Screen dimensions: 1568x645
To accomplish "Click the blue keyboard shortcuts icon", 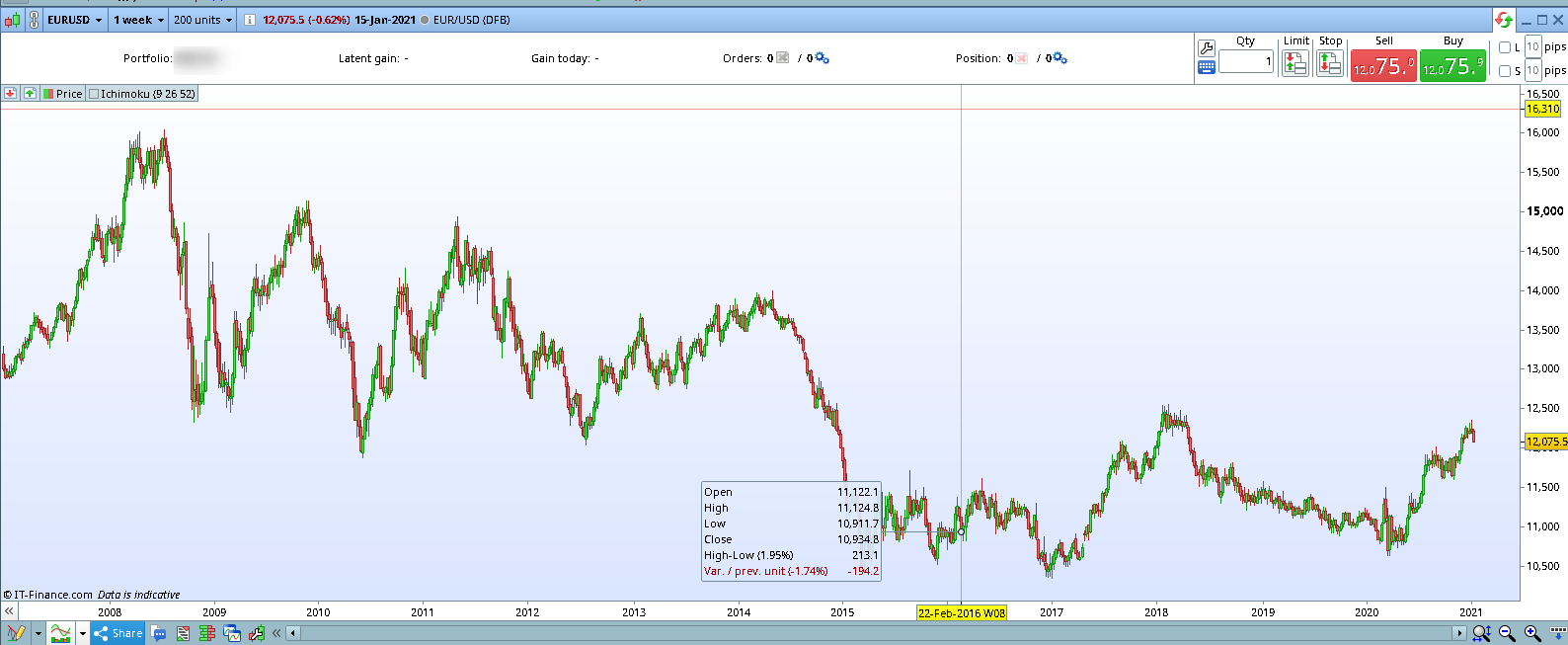I will 1207,67.
